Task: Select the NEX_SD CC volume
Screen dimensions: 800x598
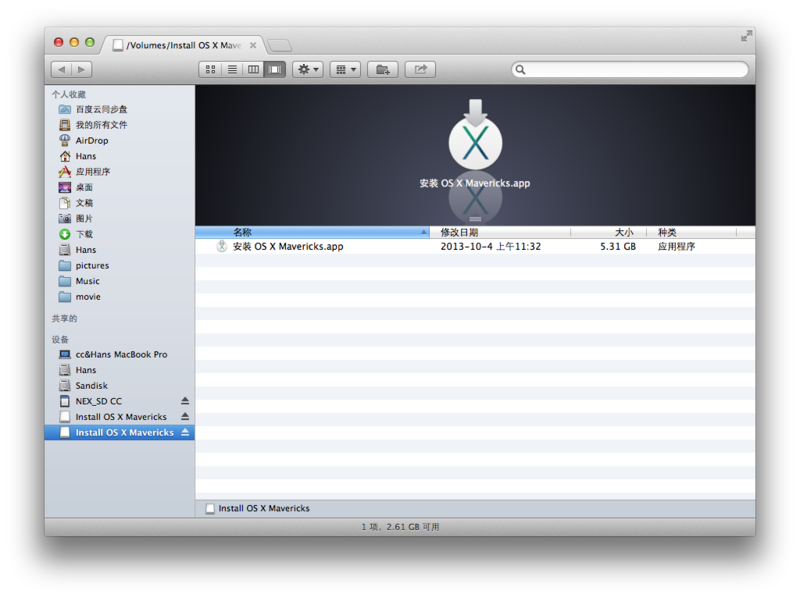Action: click(98, 401)
